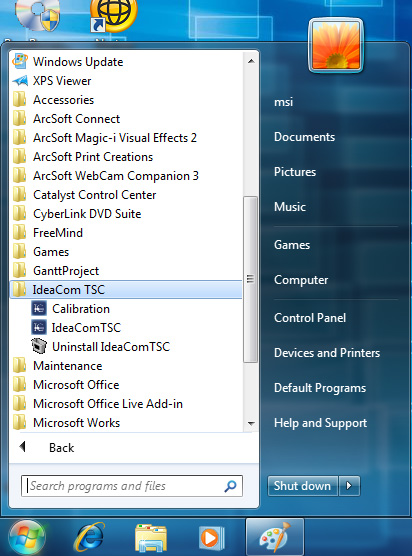Open the Microsoft Works folder label
This screenshot has height=556, width=412.
76,423
